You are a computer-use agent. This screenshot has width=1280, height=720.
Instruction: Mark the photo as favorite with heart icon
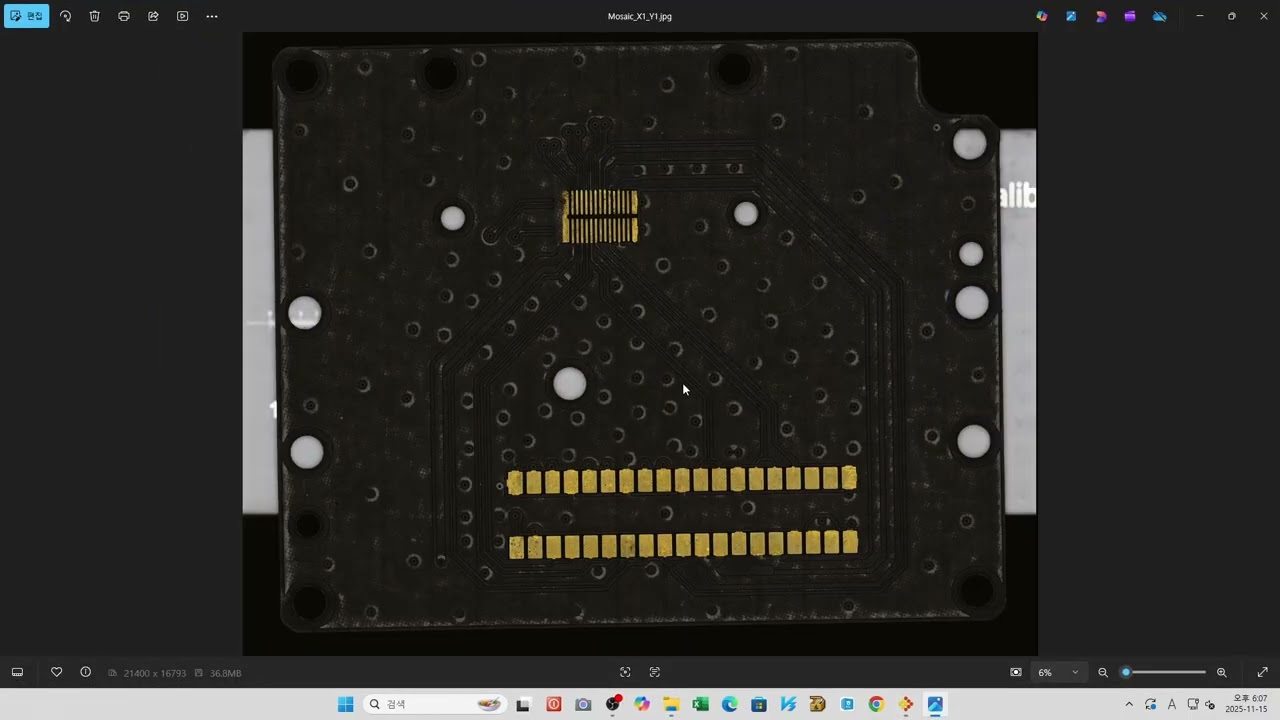[x=57, y=672]
